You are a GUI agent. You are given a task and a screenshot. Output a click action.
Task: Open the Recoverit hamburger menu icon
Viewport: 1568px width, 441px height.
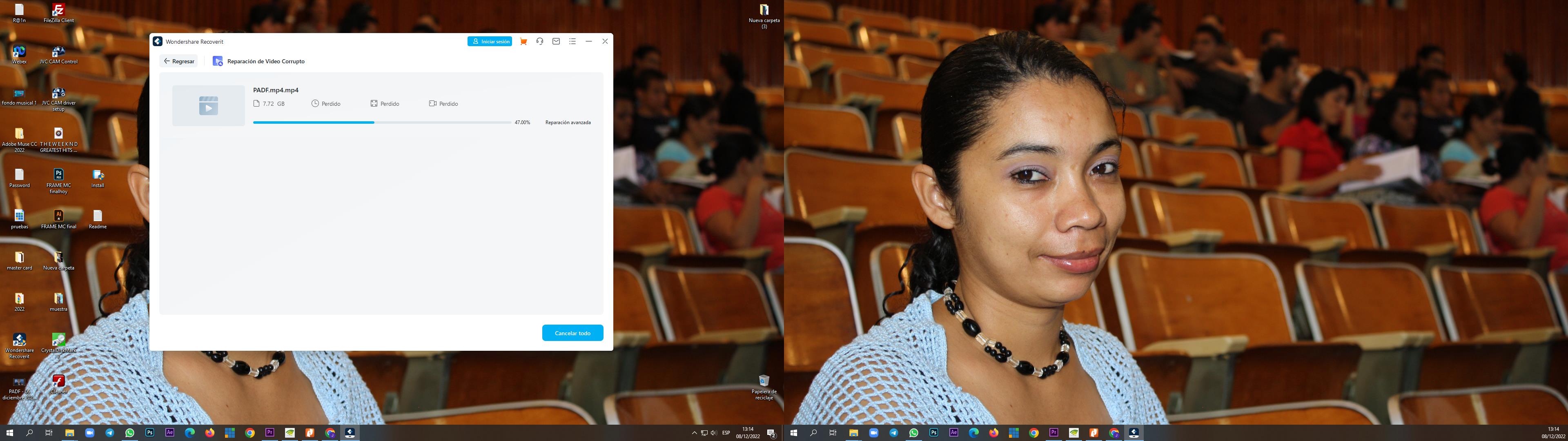point(572,41)
